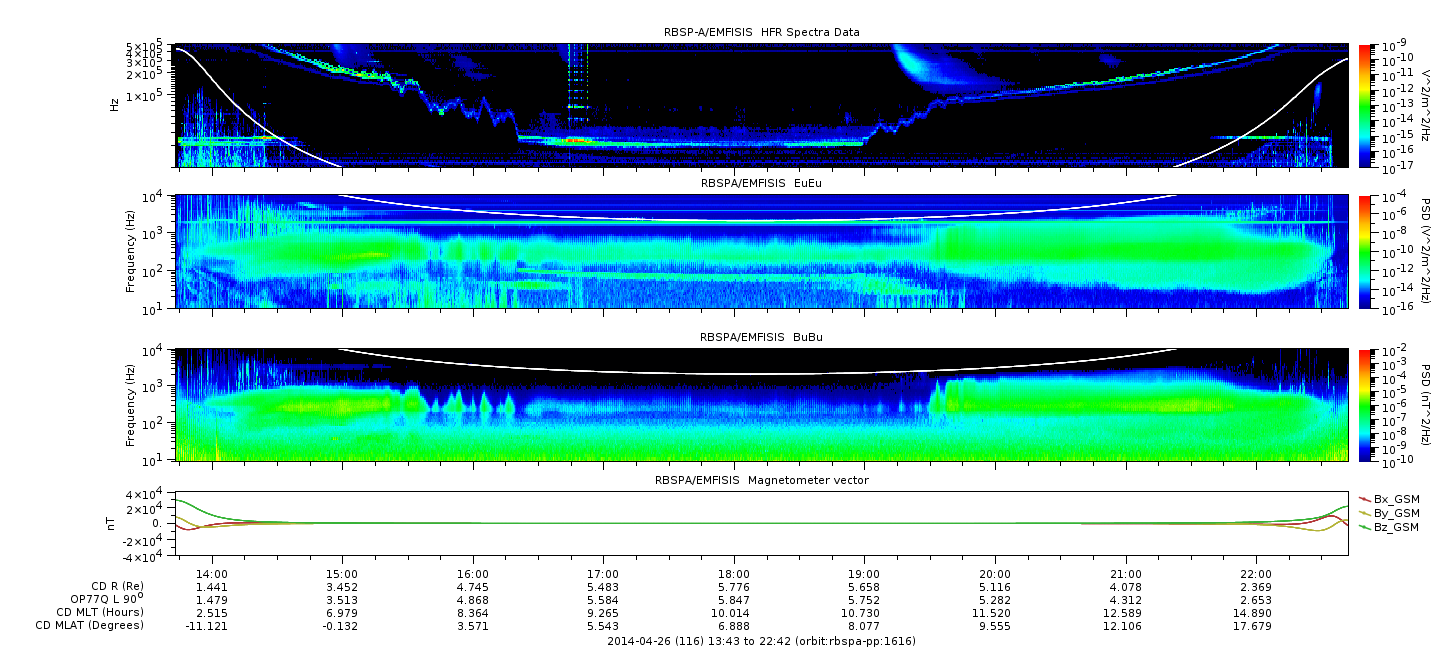This screenshot has width=1447, height=658.
Task: Select the RBSPA/EMFISIS BuBu panel title
Action: [x=761, y=338]
